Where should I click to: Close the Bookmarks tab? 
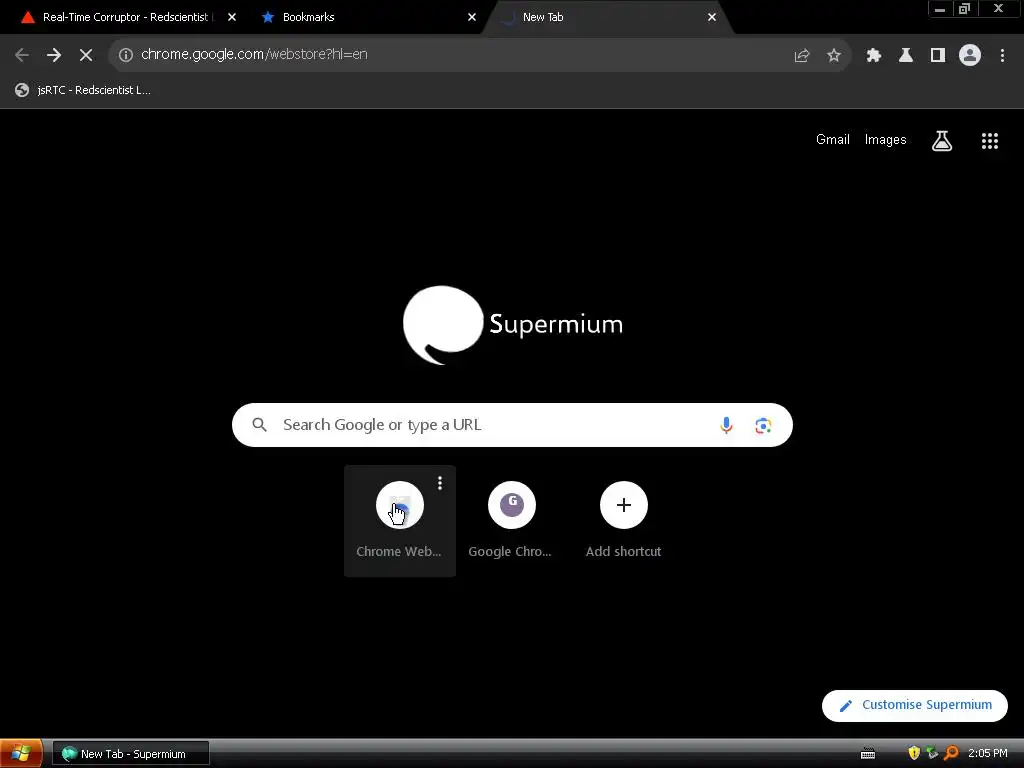472,17
